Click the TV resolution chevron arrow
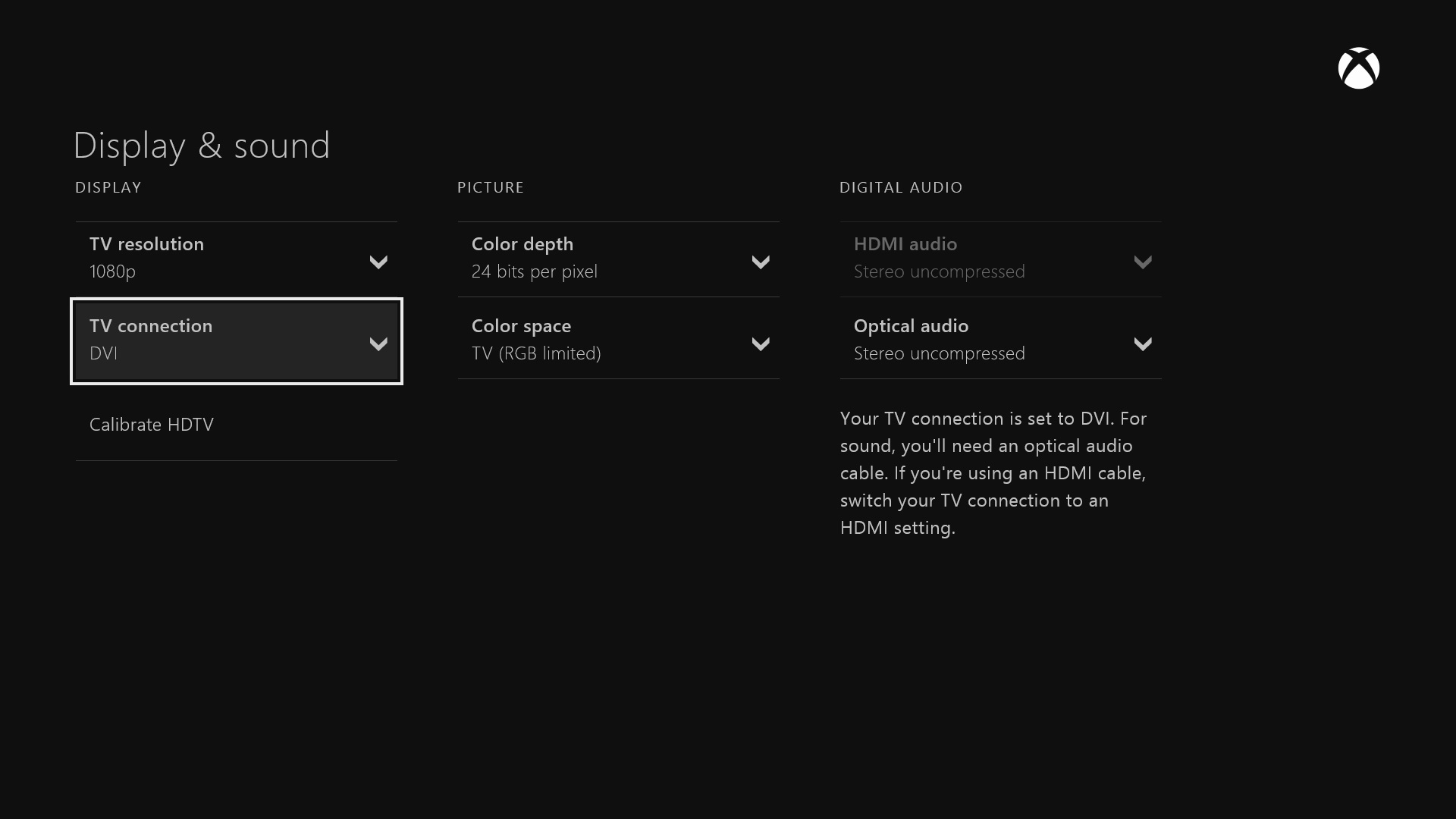 pos(378,262)
